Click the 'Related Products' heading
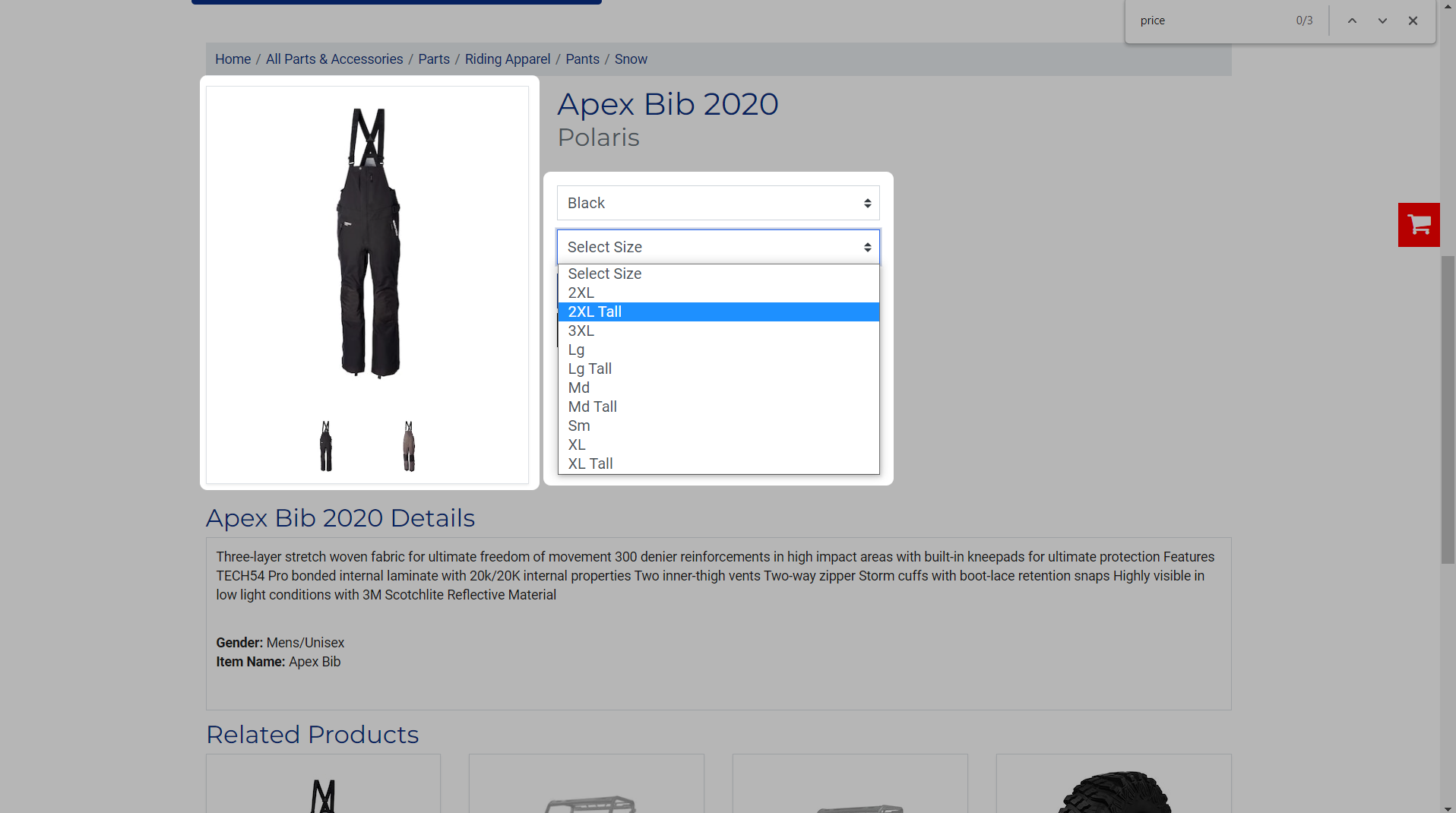This screenshot has height=813, width=1456. pos(312,735)
